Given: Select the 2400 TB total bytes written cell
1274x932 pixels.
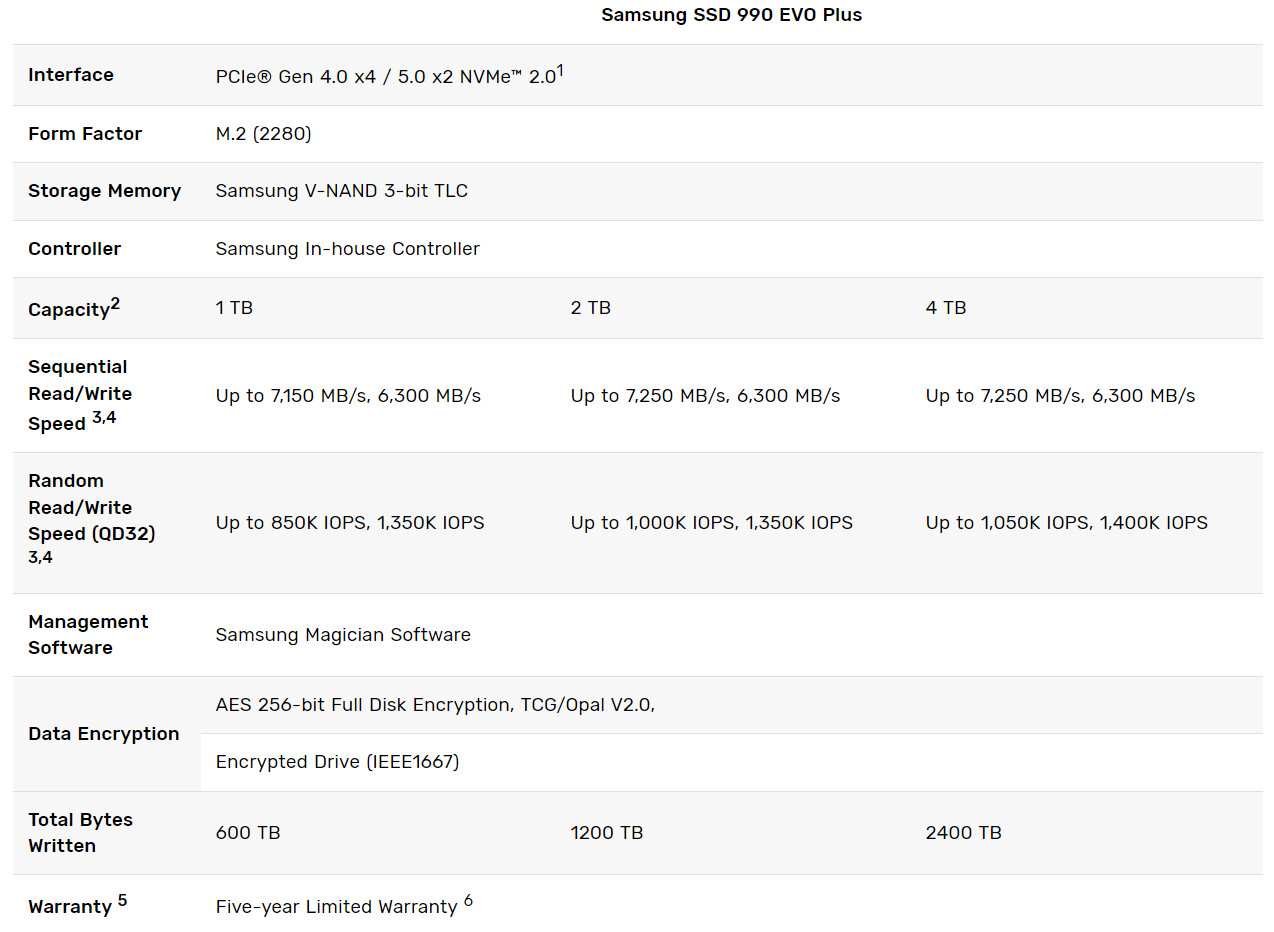Looking at the screenshot, I should tap(963, 833).
